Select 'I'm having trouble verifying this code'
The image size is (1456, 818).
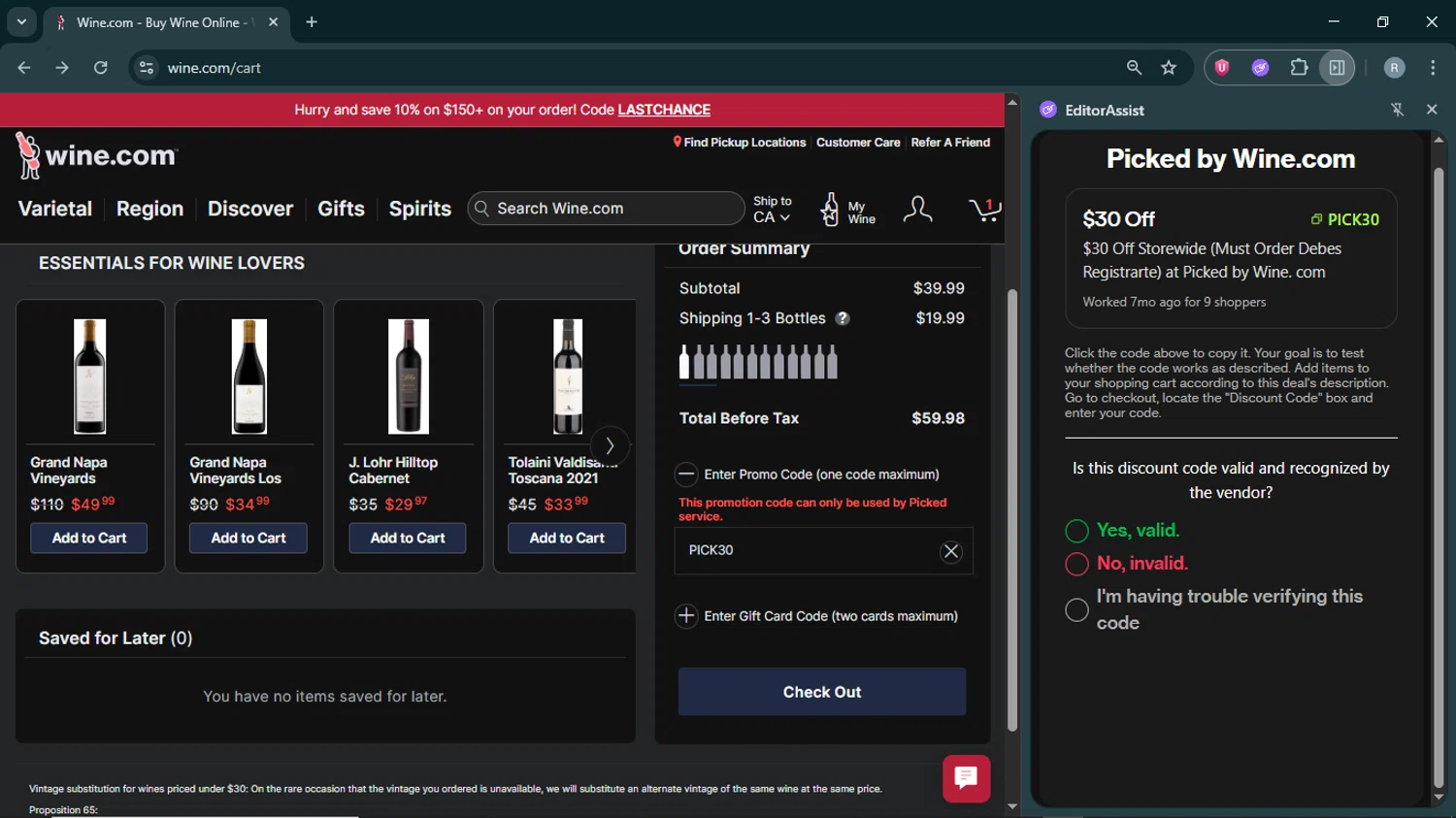1076,609
